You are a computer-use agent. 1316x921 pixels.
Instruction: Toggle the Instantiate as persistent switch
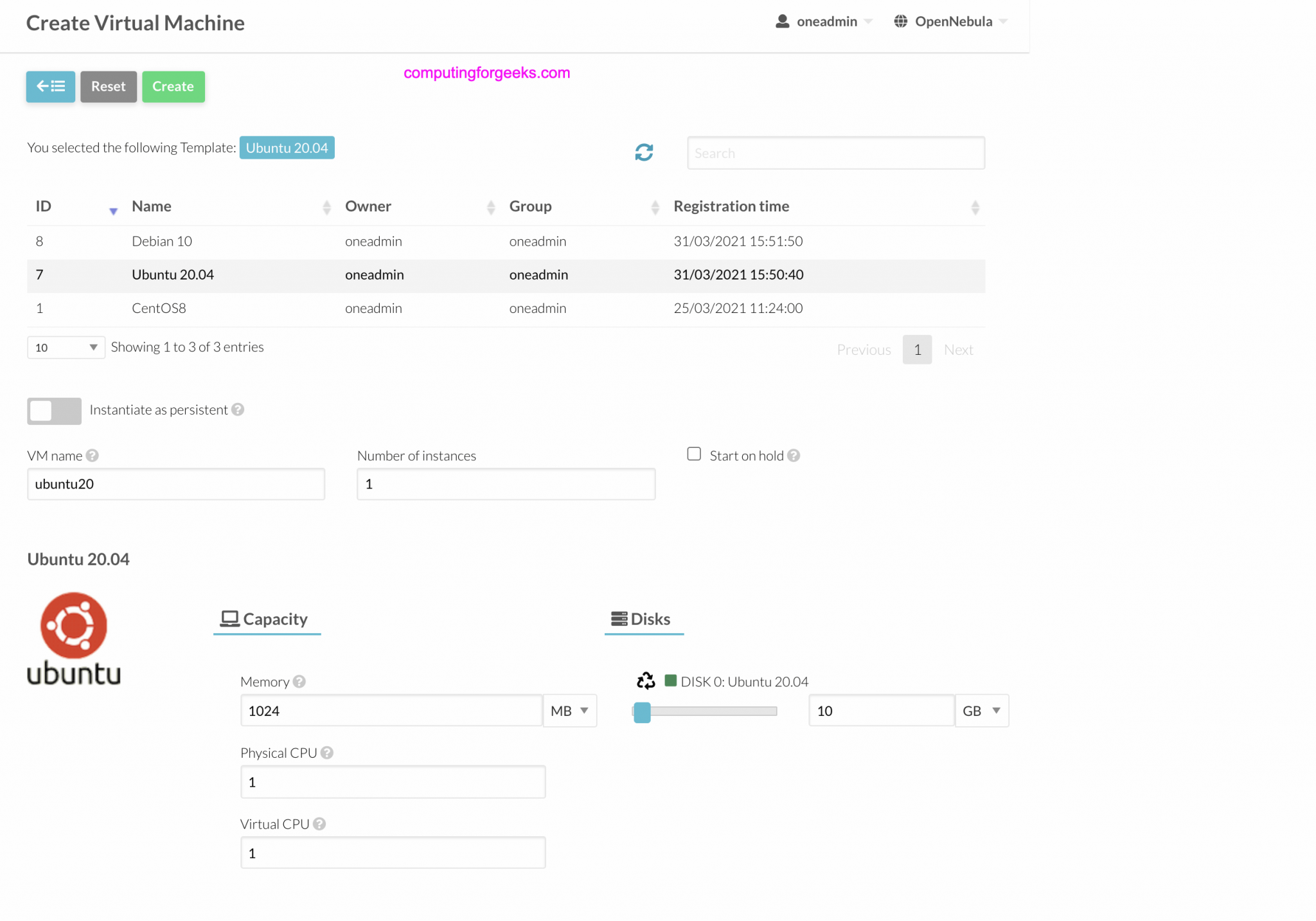(54, 411)
